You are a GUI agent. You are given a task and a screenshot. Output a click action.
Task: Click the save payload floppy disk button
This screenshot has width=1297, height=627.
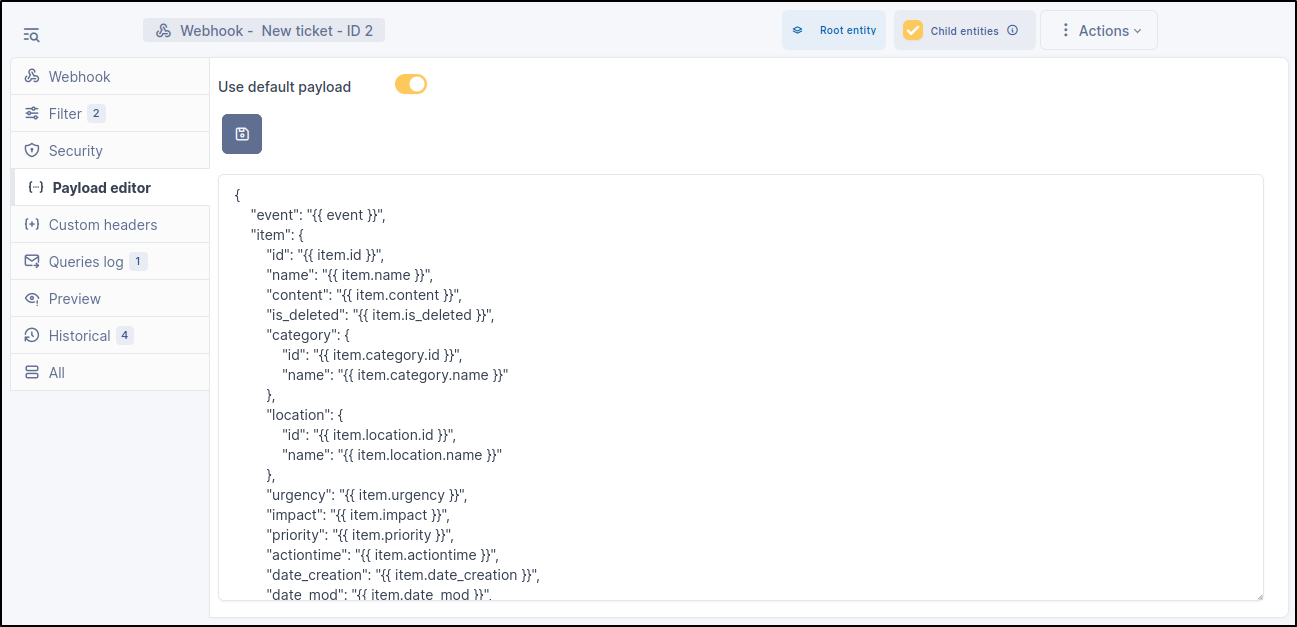click(242, 134)
